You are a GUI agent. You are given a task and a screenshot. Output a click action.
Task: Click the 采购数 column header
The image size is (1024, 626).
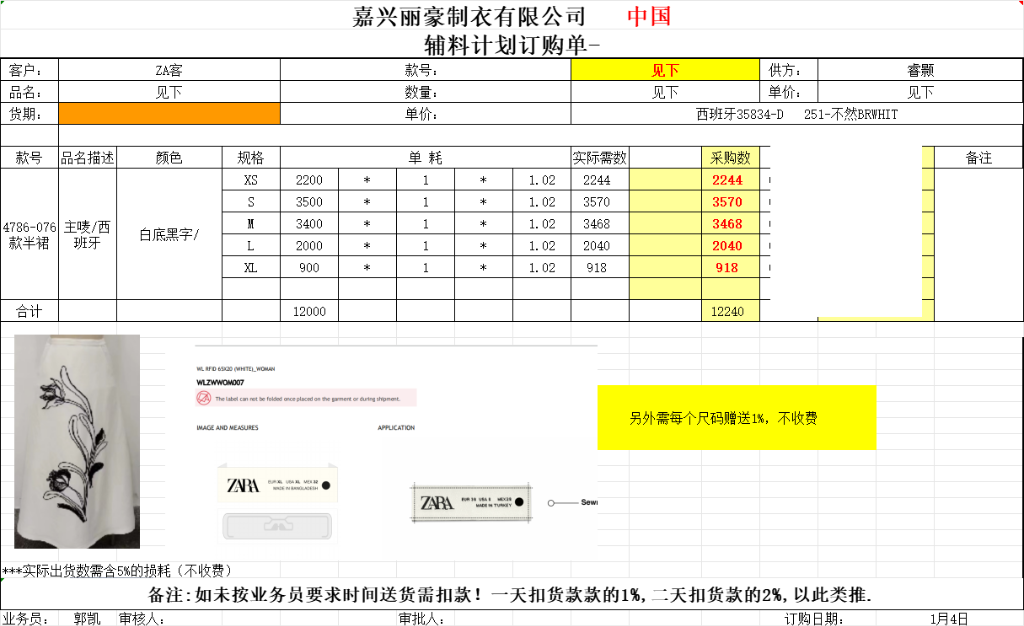pos(730,158)
